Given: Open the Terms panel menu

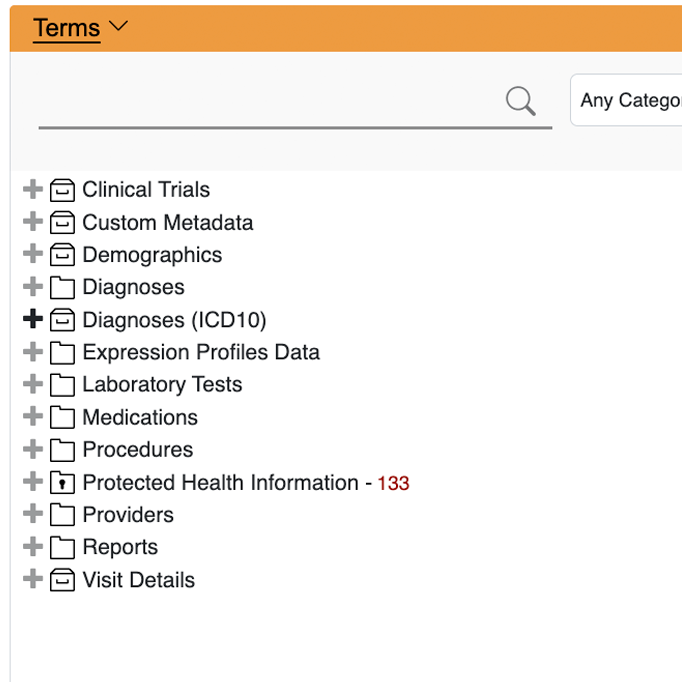Looking at the screenshot, I should point(80,28).
